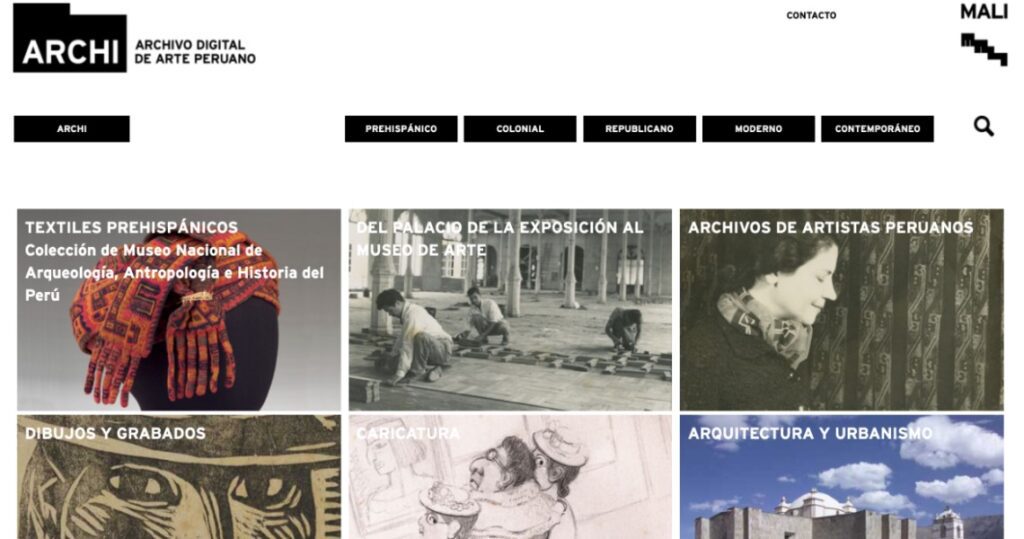Click the MALI text logo
Viewport: 1024px width, 539px height.
984,12
